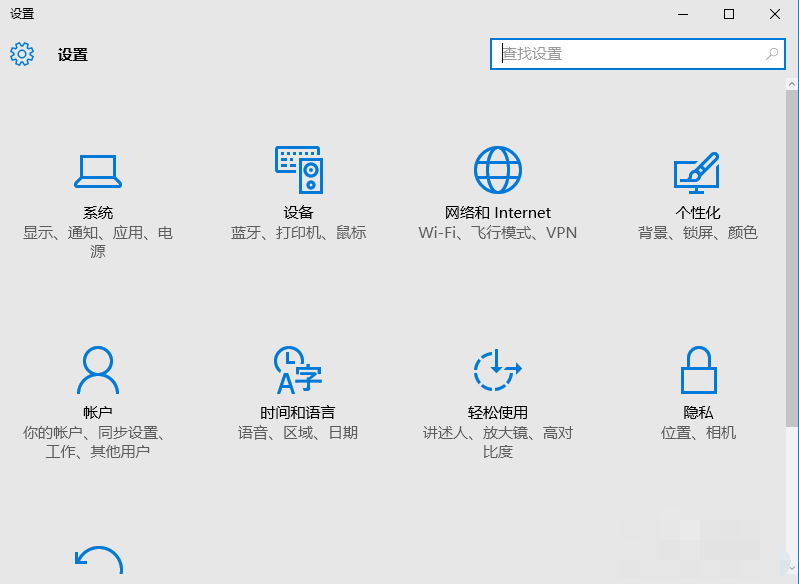Click the vertical scrollbar on the right edge
The image size is (799, 584).
point(792,250)
